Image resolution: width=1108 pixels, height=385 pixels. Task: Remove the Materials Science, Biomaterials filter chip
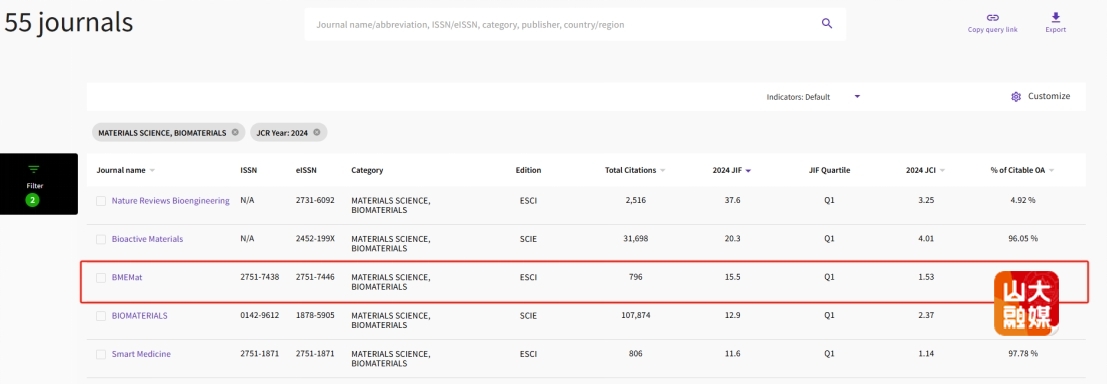235,132
